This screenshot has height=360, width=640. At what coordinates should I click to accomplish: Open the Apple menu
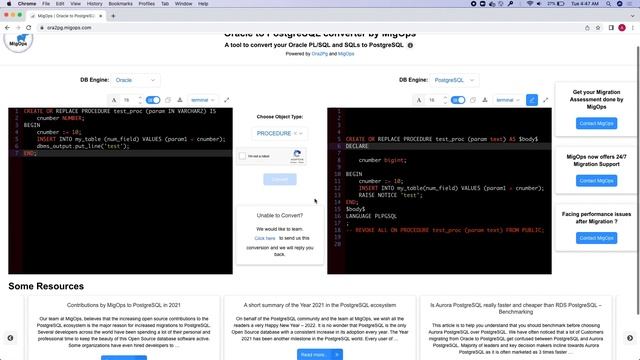point(9,4)
